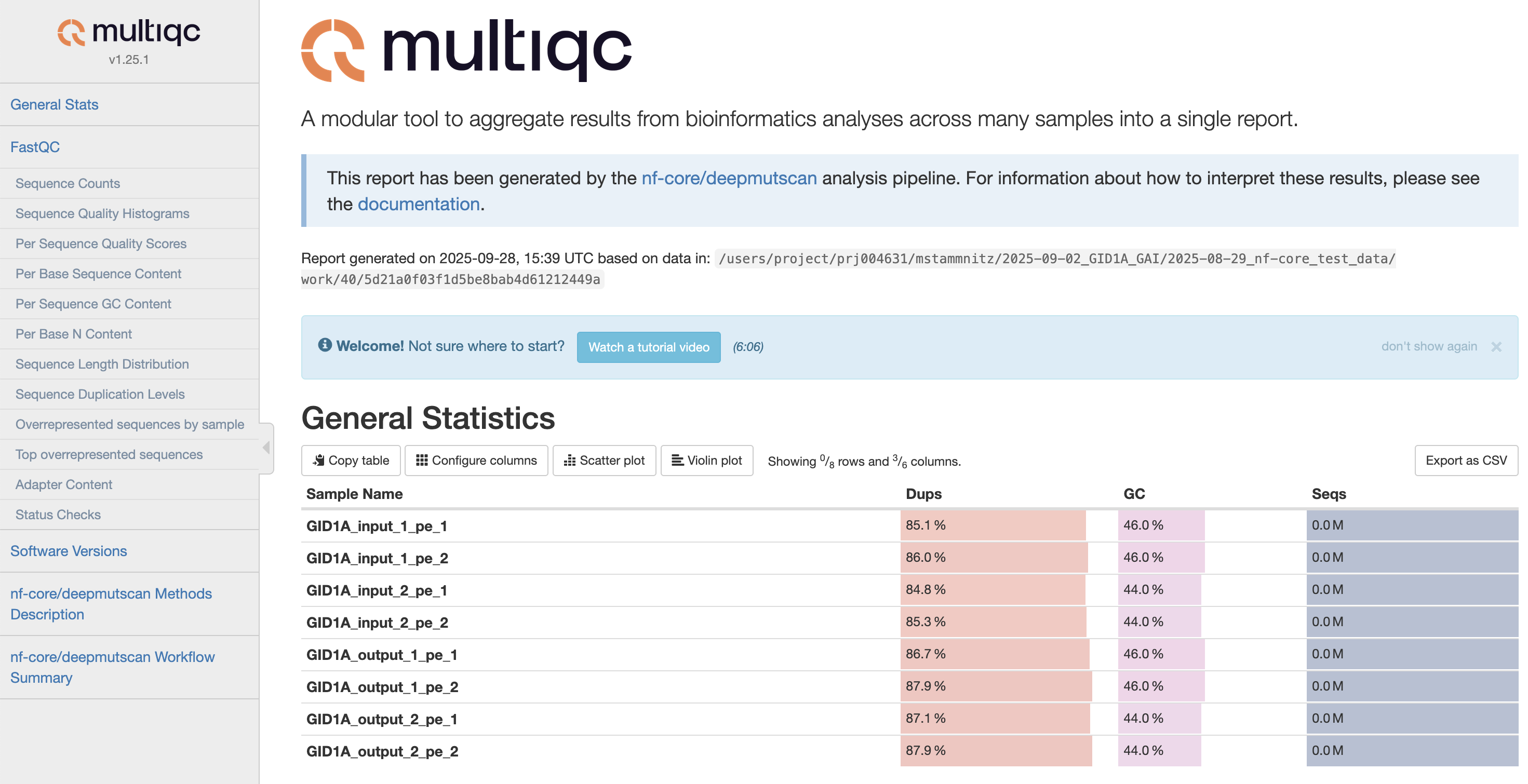Click the info icon beside Welcome
Screen dimensions: 1528x784
click(325, 345)
